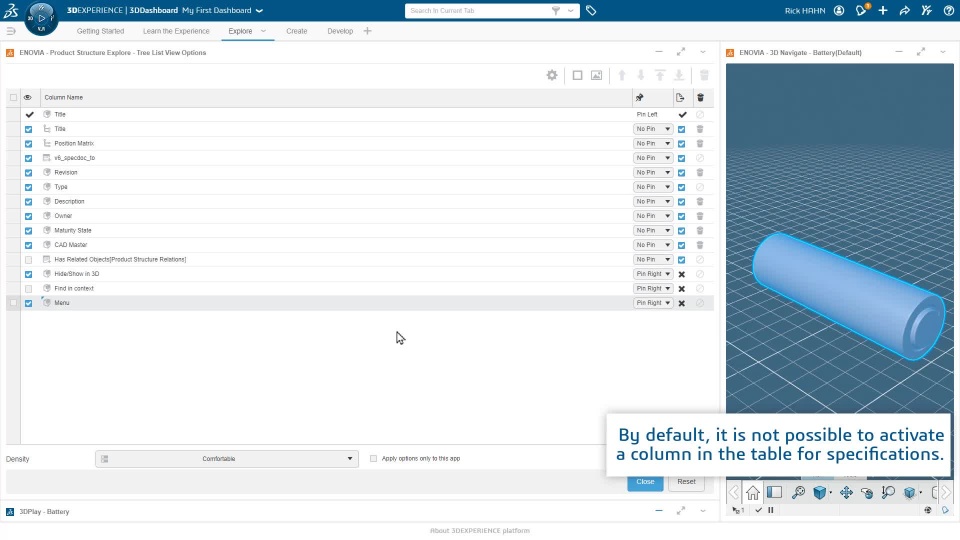The image size is (960, 540).
Task: Open the 3DEXPERIENCE compass
Action: click(41, 18)
